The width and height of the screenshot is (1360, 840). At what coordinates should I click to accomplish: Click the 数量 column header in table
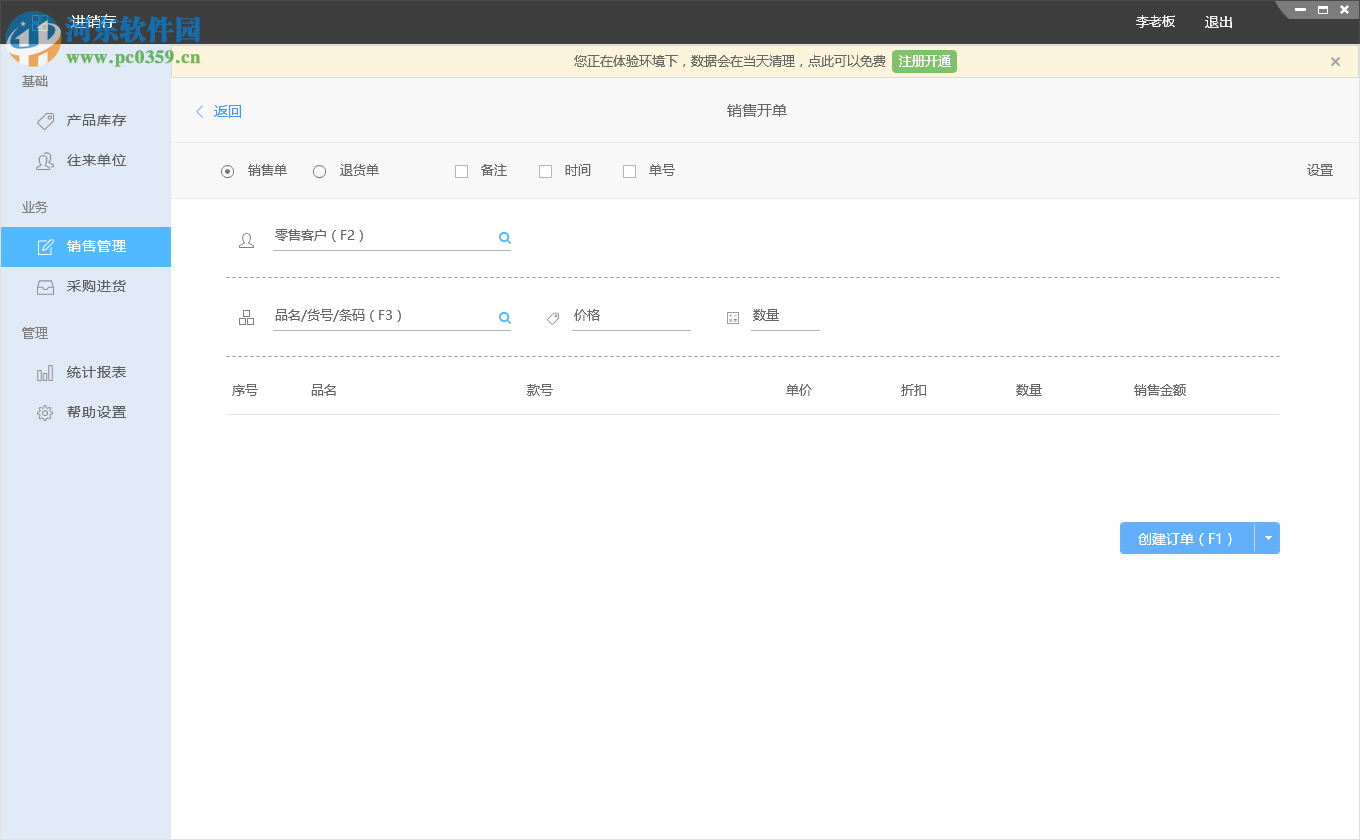pos(1029,391)
